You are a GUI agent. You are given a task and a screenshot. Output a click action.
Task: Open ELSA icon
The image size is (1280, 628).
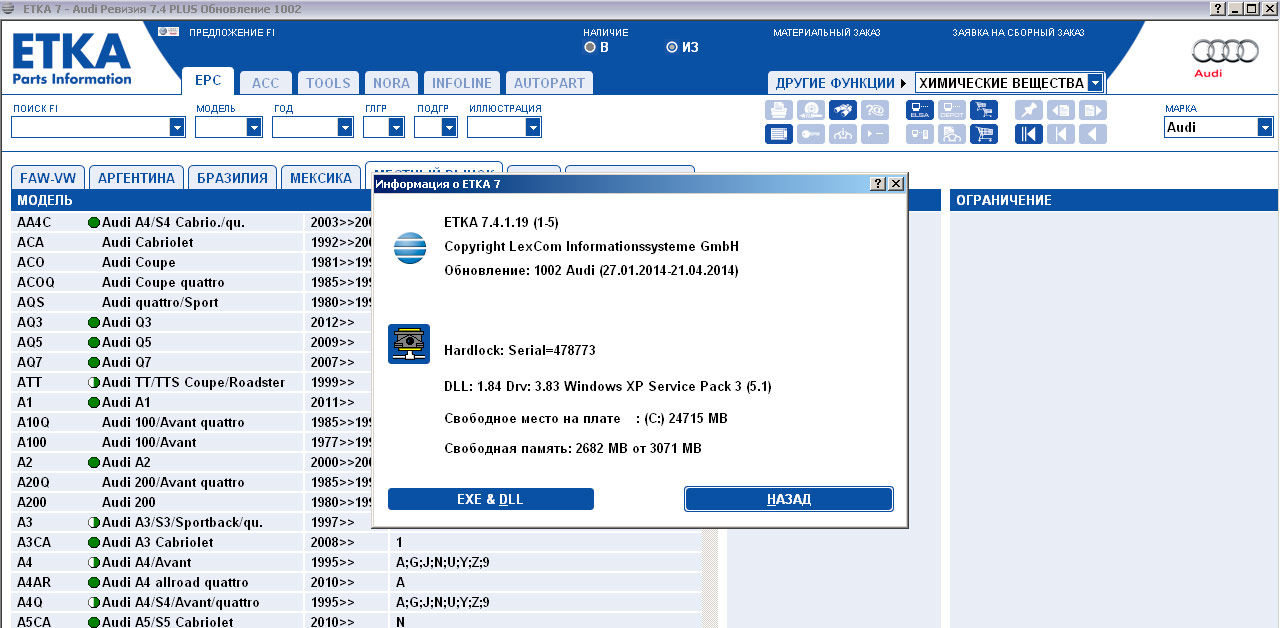pyautogui.click(x=920, y=110)
